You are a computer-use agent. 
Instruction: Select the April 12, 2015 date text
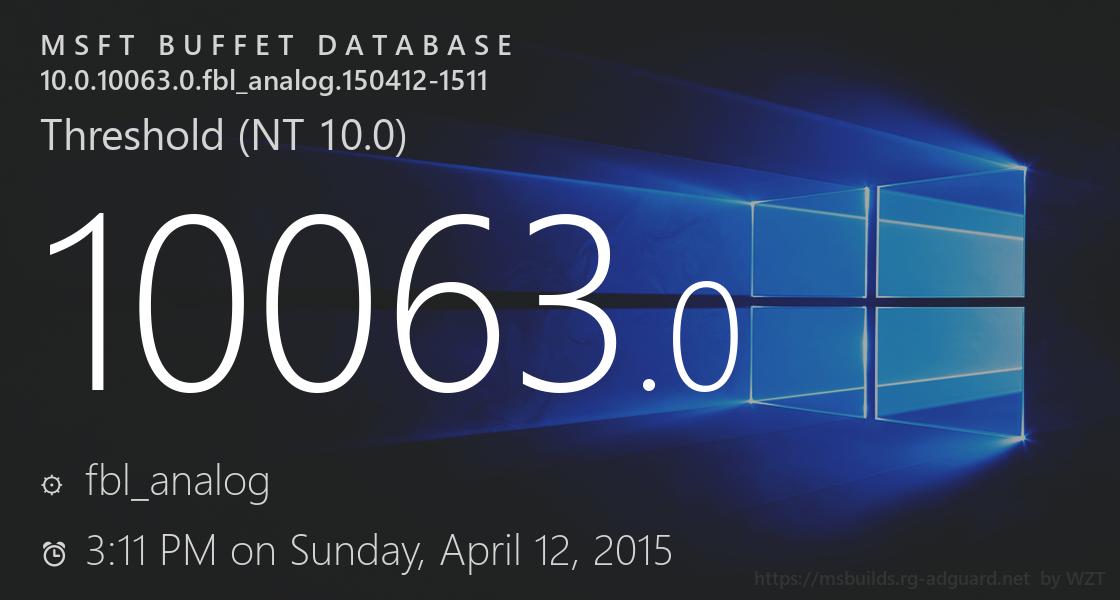click(x=556, y=551)
